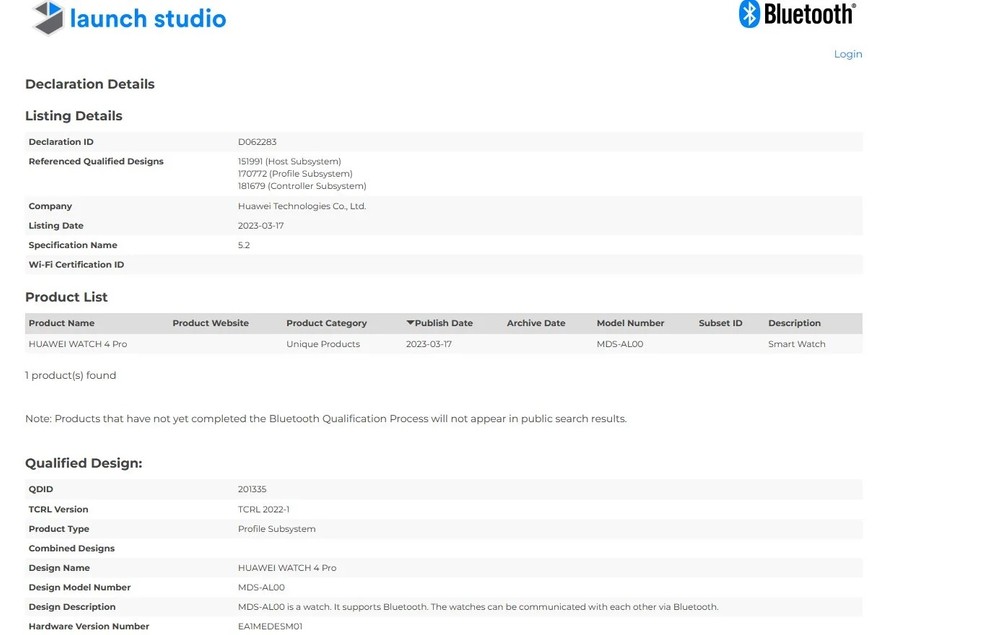Select 181679 (Controller Subsystem) reference
This screenshot has height=635, width=1000.
(x=302, y=186)
